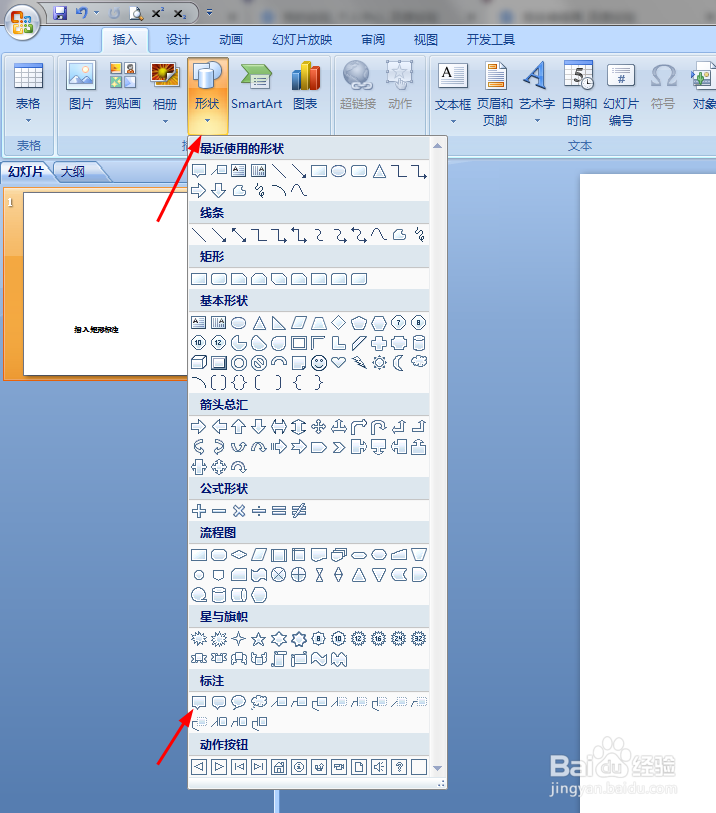
Task: Choose the cube basic shape
Action: point(199,363)
